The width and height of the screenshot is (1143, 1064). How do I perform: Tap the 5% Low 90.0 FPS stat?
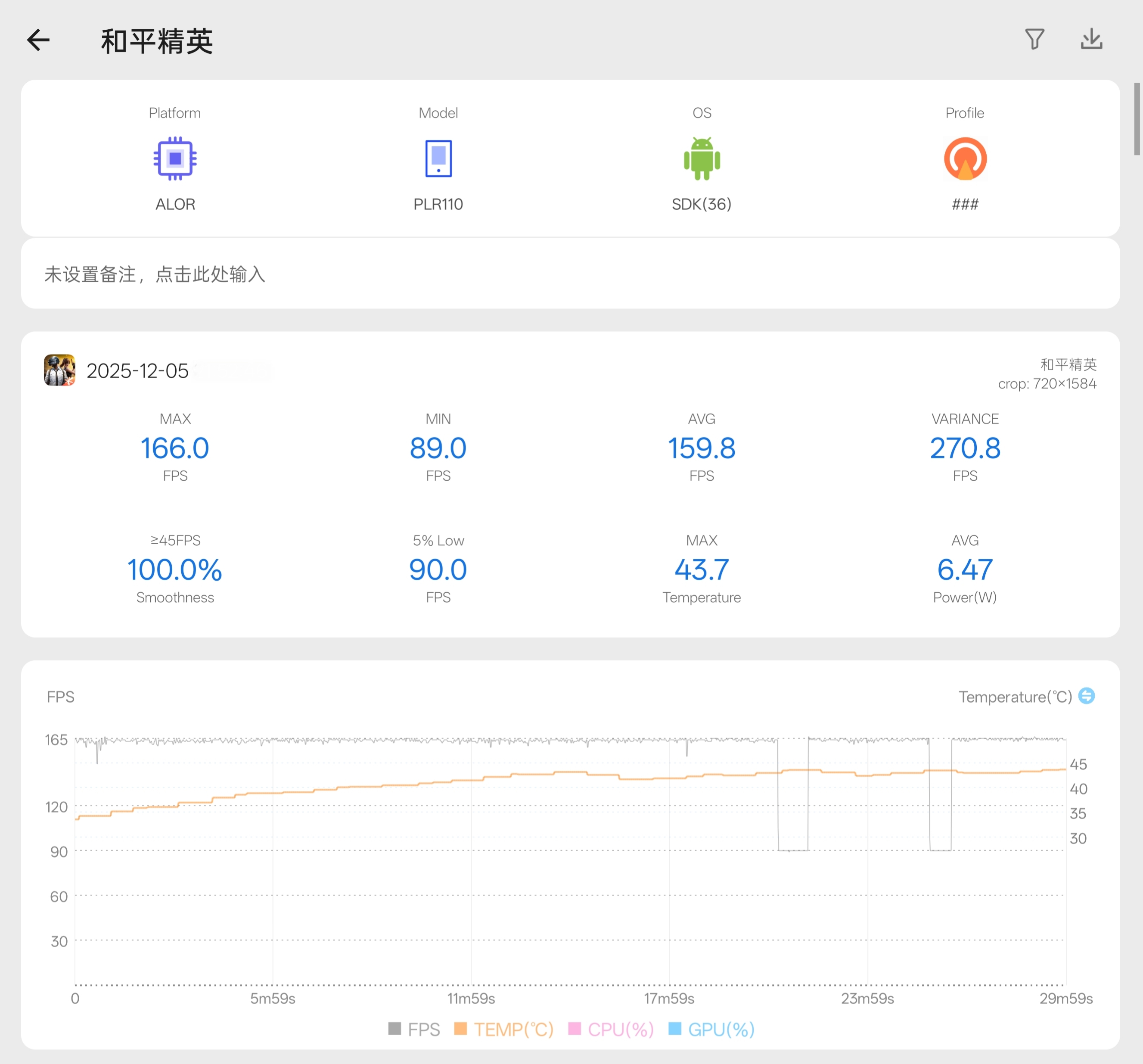438,569
